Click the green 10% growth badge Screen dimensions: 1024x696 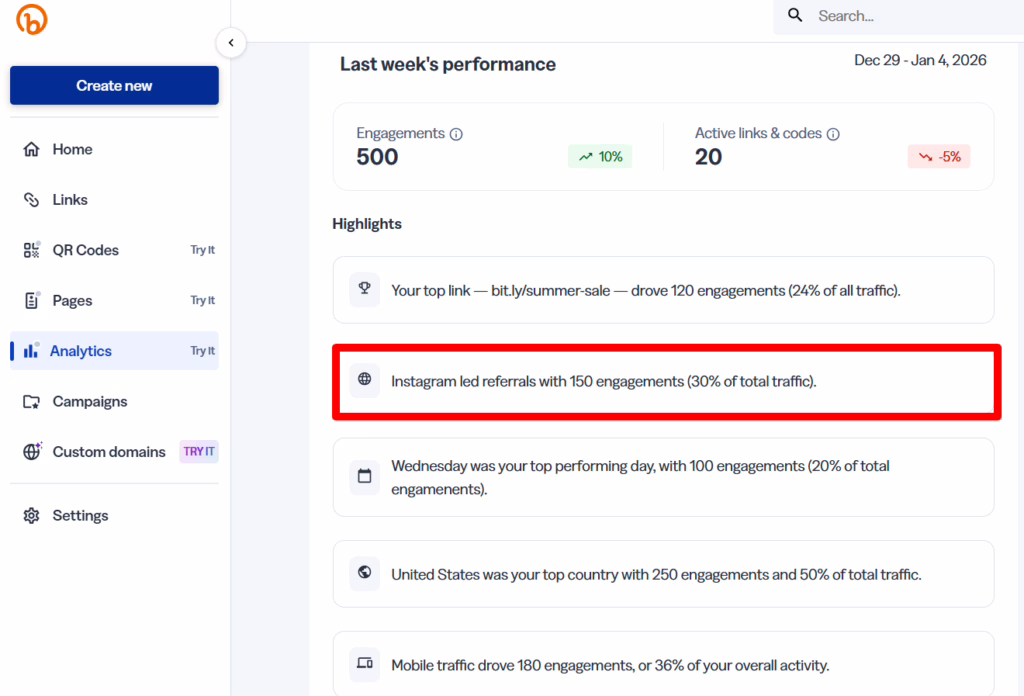(x=599, y=156)
